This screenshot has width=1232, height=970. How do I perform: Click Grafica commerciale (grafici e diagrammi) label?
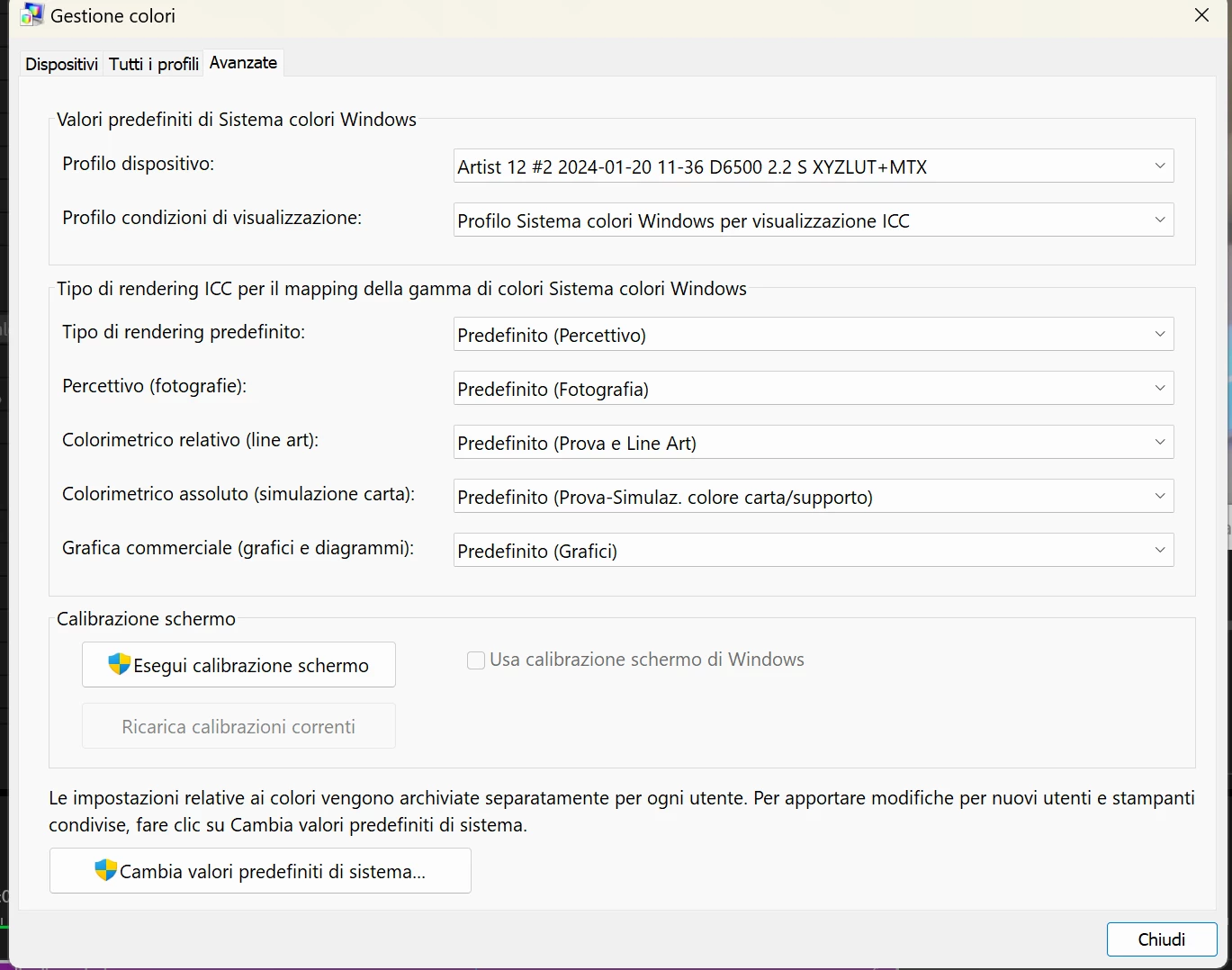238,548
